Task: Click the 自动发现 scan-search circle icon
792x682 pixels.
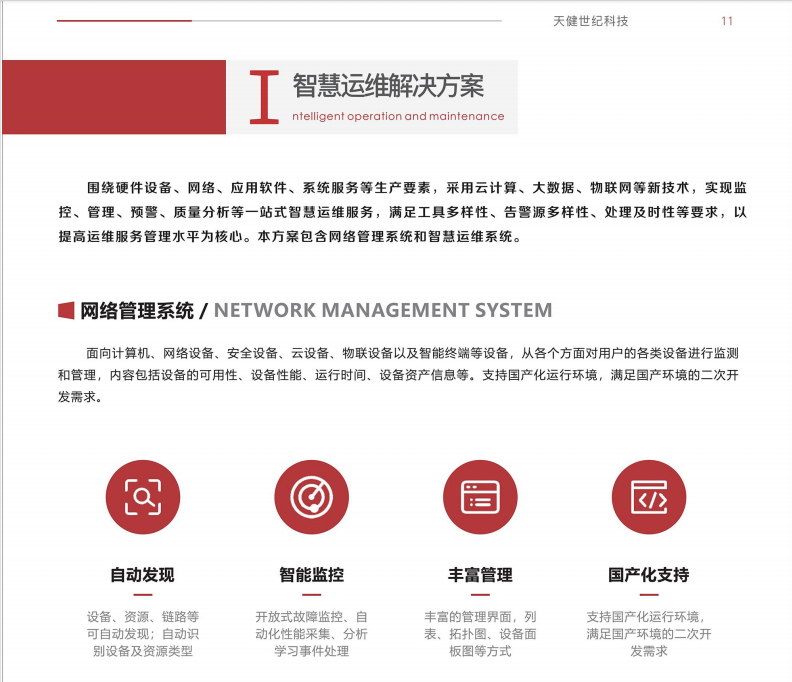Action: 143,497
